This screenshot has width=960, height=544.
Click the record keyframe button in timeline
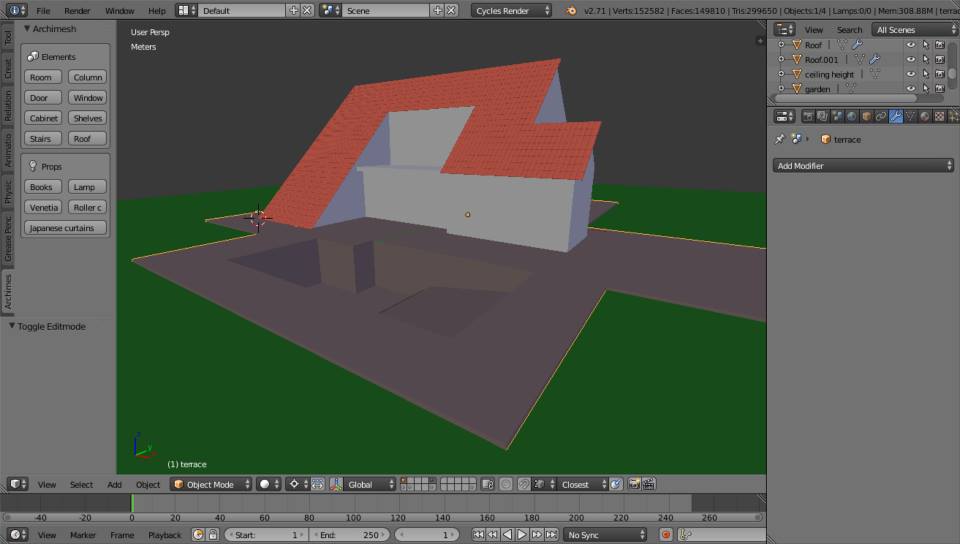point(666,535)
